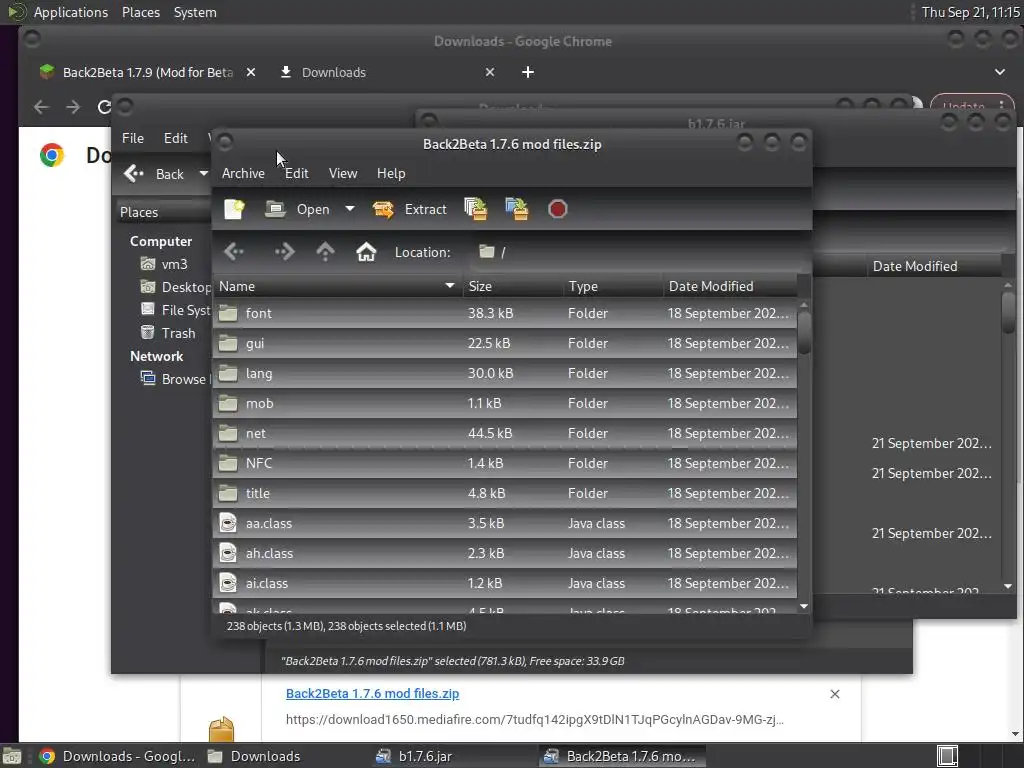Click the Chrome tab search chevron
Image resolution: width=1024 pixels, height=768 pixels.
point(1000,72)
